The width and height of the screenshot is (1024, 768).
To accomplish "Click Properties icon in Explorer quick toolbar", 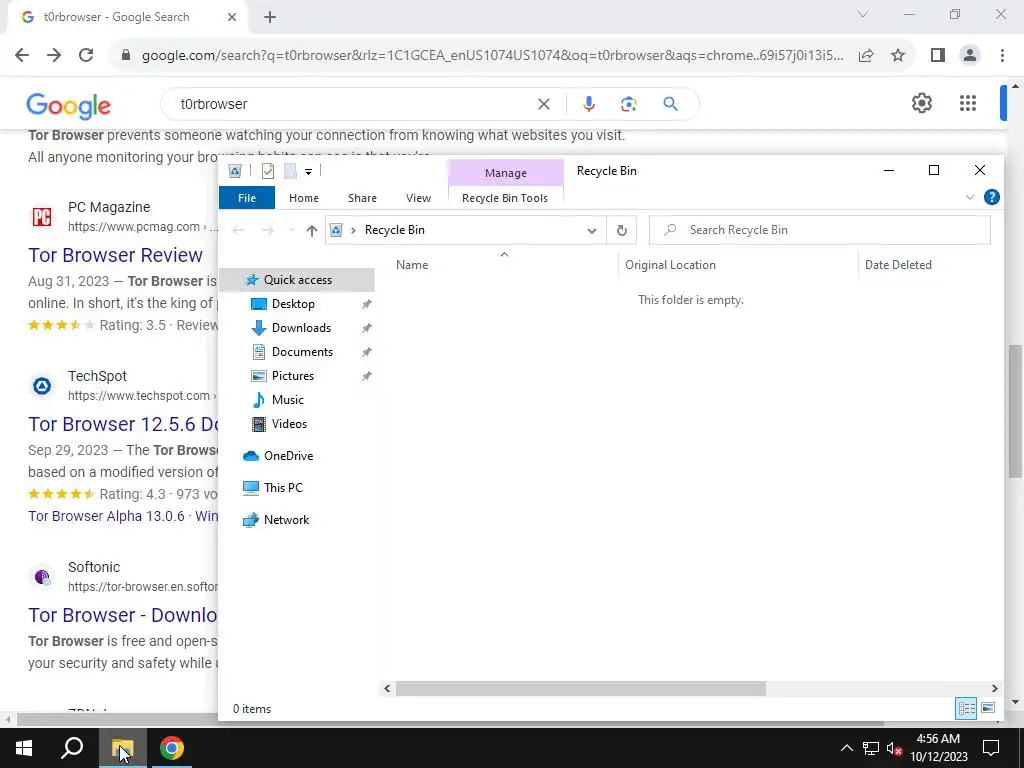I will pos(268,171).
